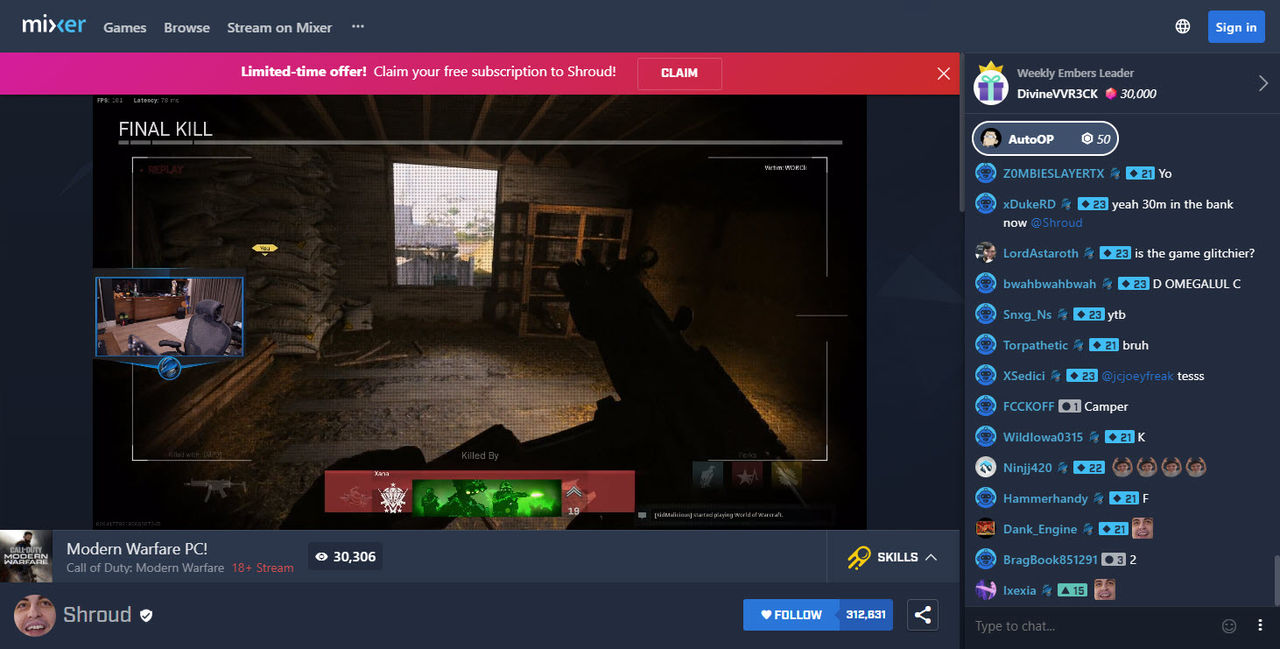This screenshot has width=1280, height=649.
Task: Open Snxg_Ns's chat avatar
Action: tap(986, 314)
